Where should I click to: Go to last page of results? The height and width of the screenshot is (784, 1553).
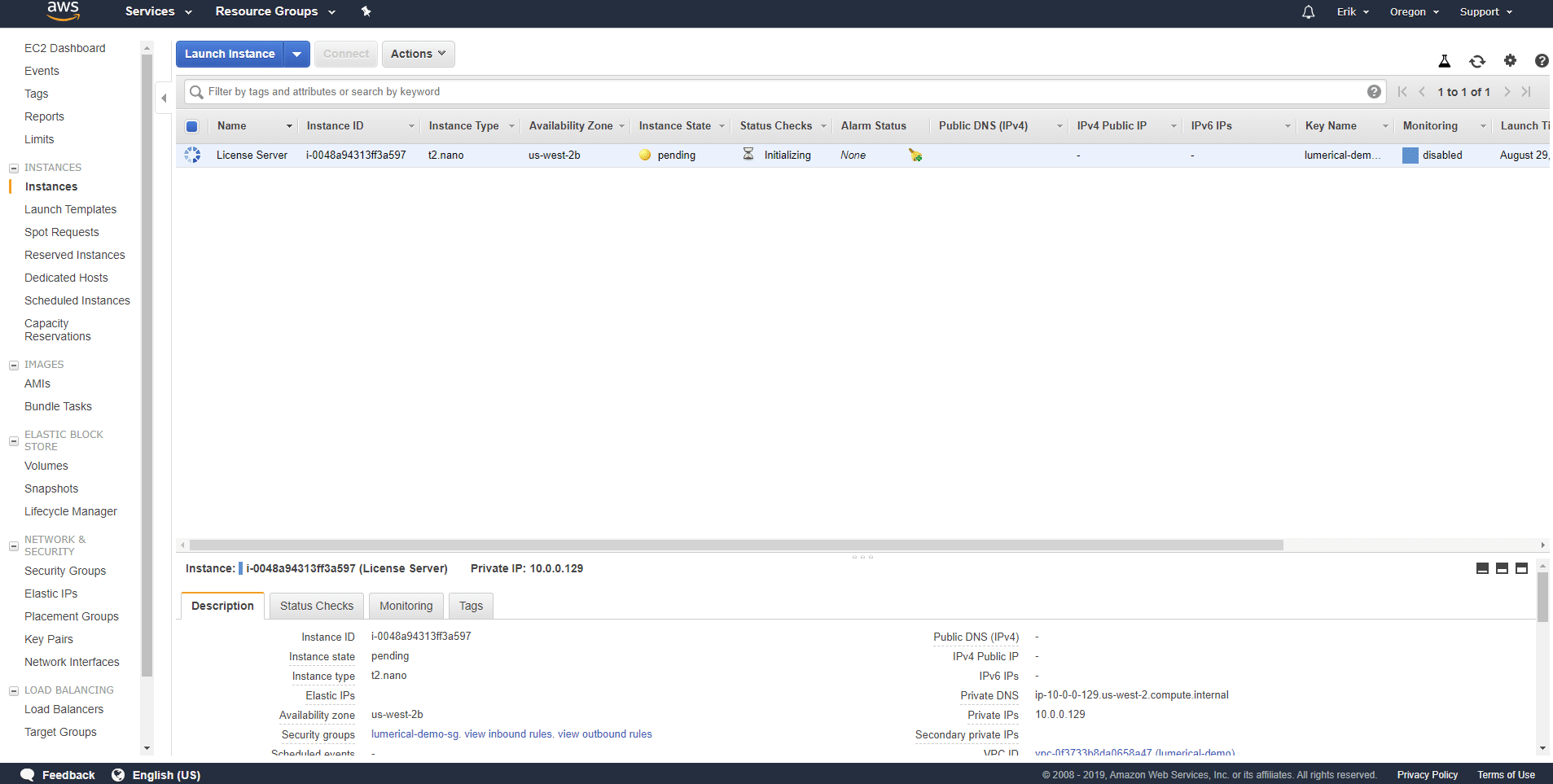[1526, 92]
